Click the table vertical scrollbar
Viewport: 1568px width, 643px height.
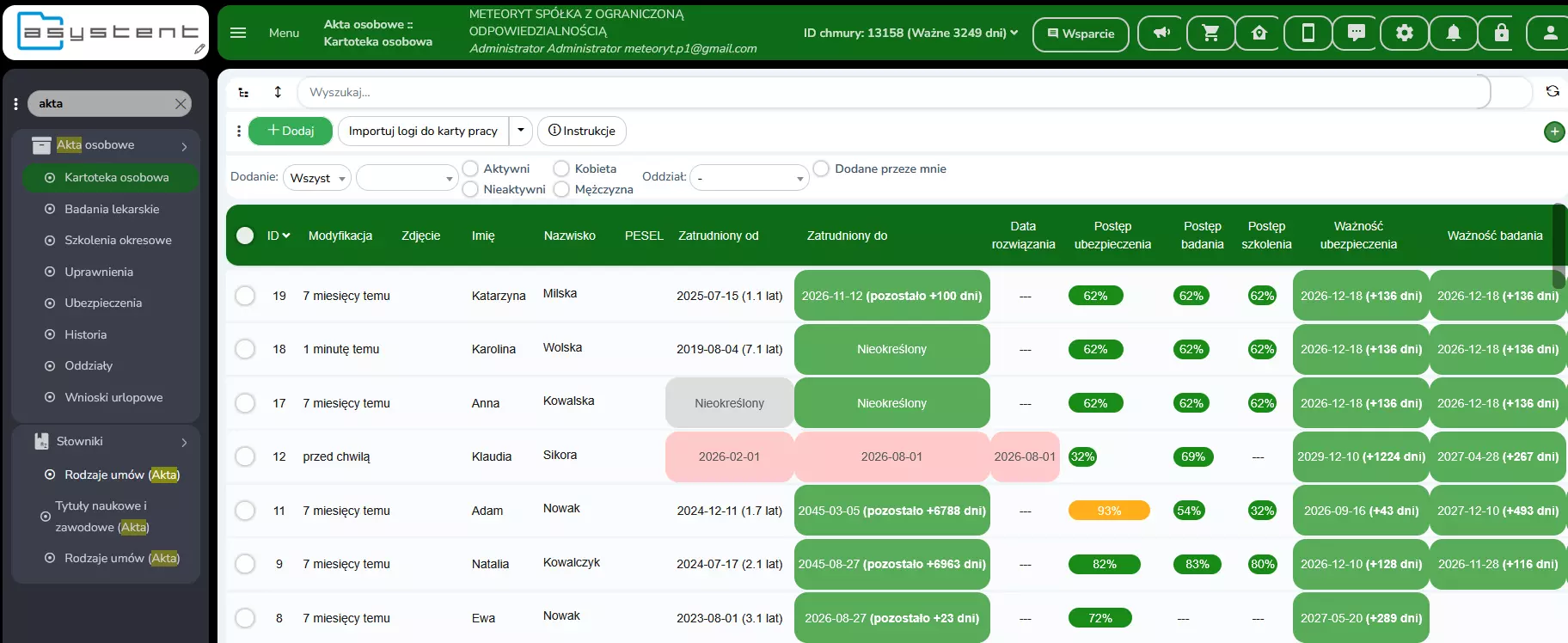(1559, 247)
